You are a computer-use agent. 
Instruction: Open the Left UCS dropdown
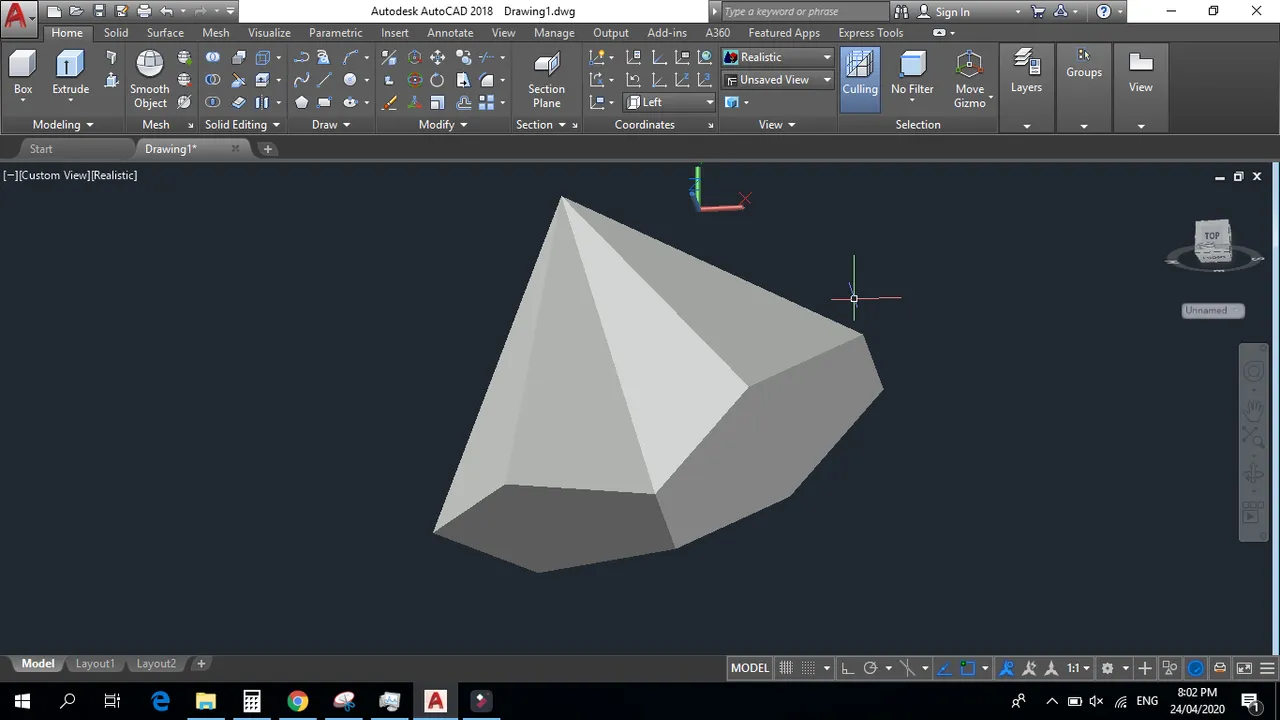670,102
